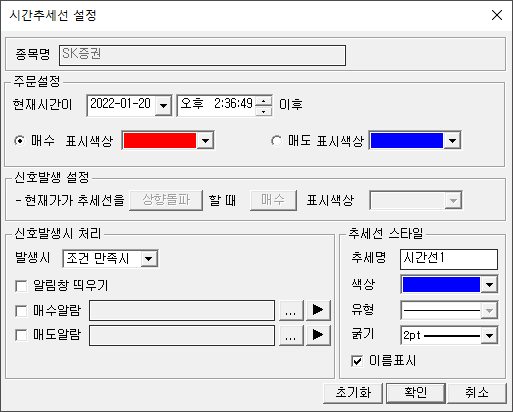Enable 알림창 띄우기 checkbox
This screenshot has height=412, width=513.
click(21, 286)
